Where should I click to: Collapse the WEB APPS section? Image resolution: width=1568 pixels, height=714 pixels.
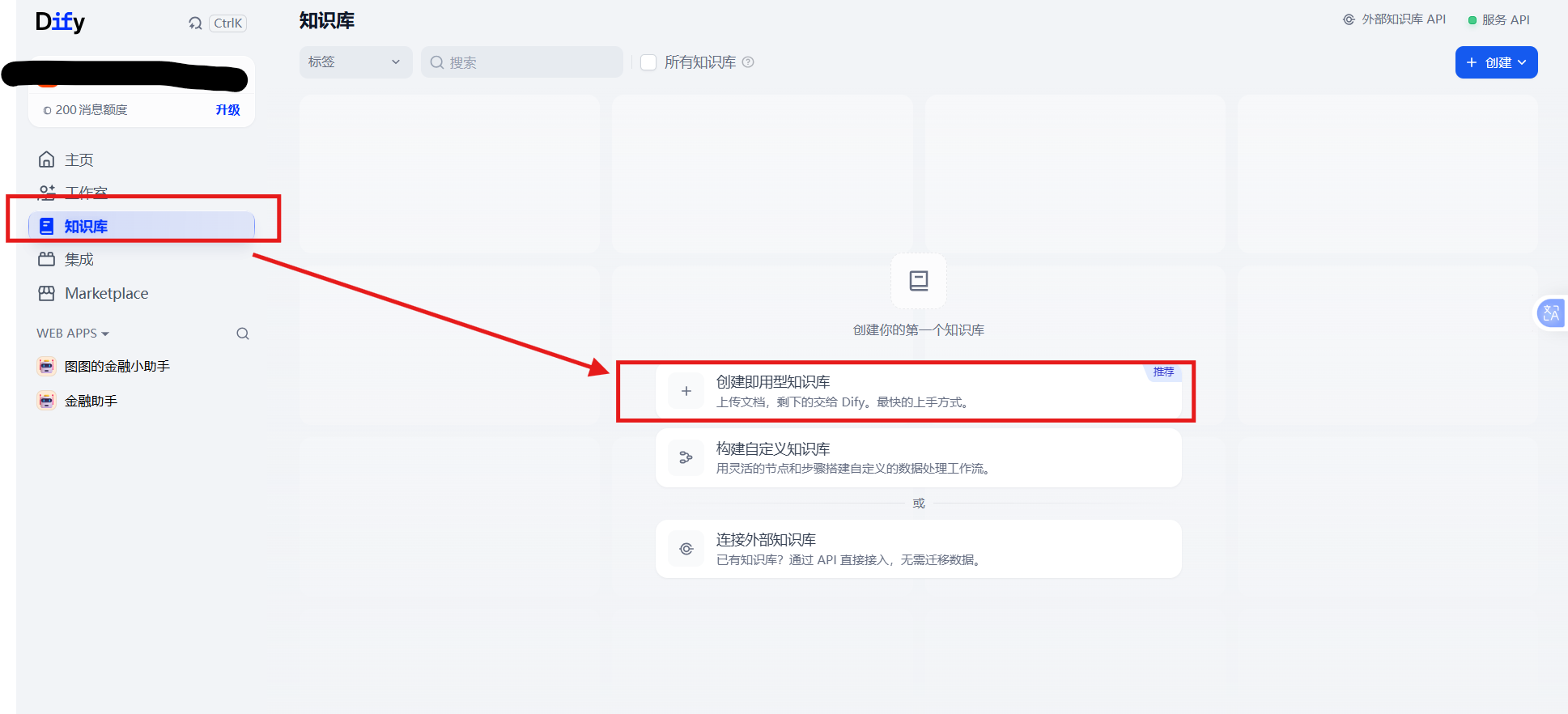click(x=73, y=334)
